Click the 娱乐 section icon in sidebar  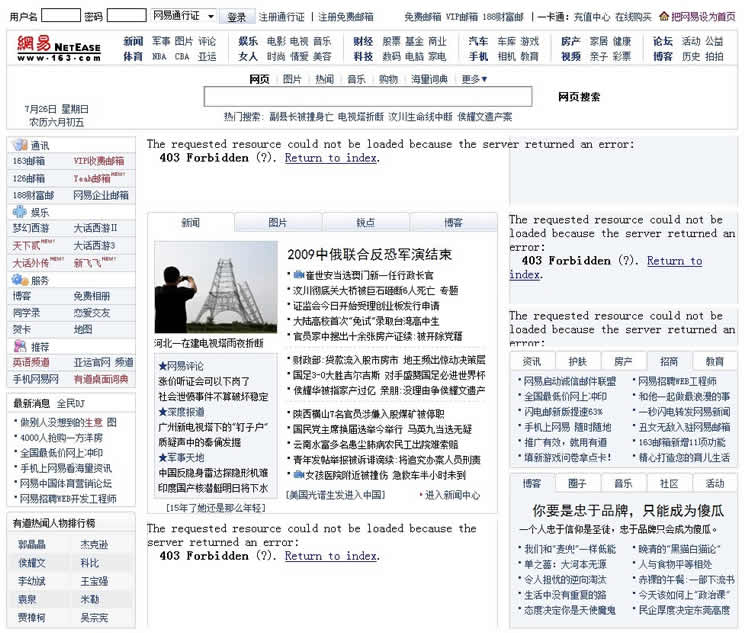[x=20, y=212]
